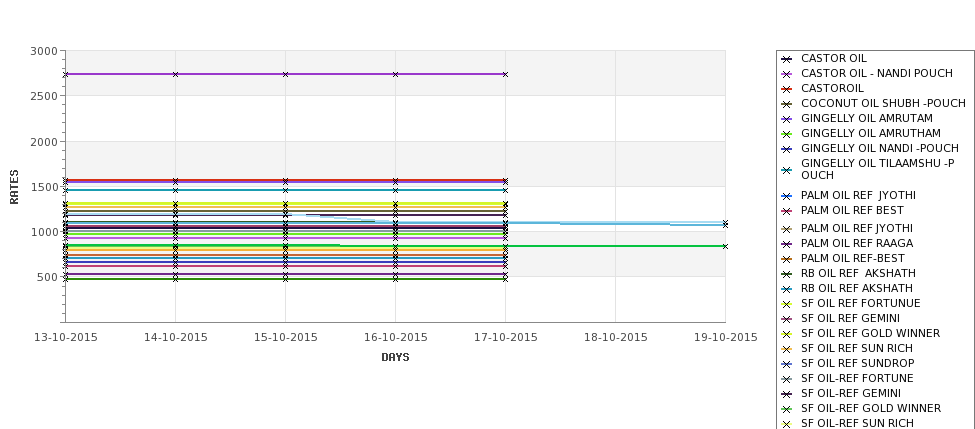This screenshot has width=975, height=429.
Task: Click the RATES axis title
Action: pos(14,187)
